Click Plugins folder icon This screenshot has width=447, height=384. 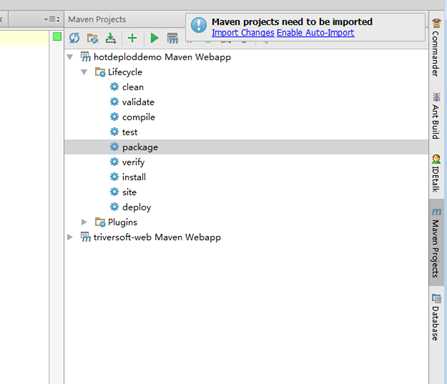(x=100, y=222)
